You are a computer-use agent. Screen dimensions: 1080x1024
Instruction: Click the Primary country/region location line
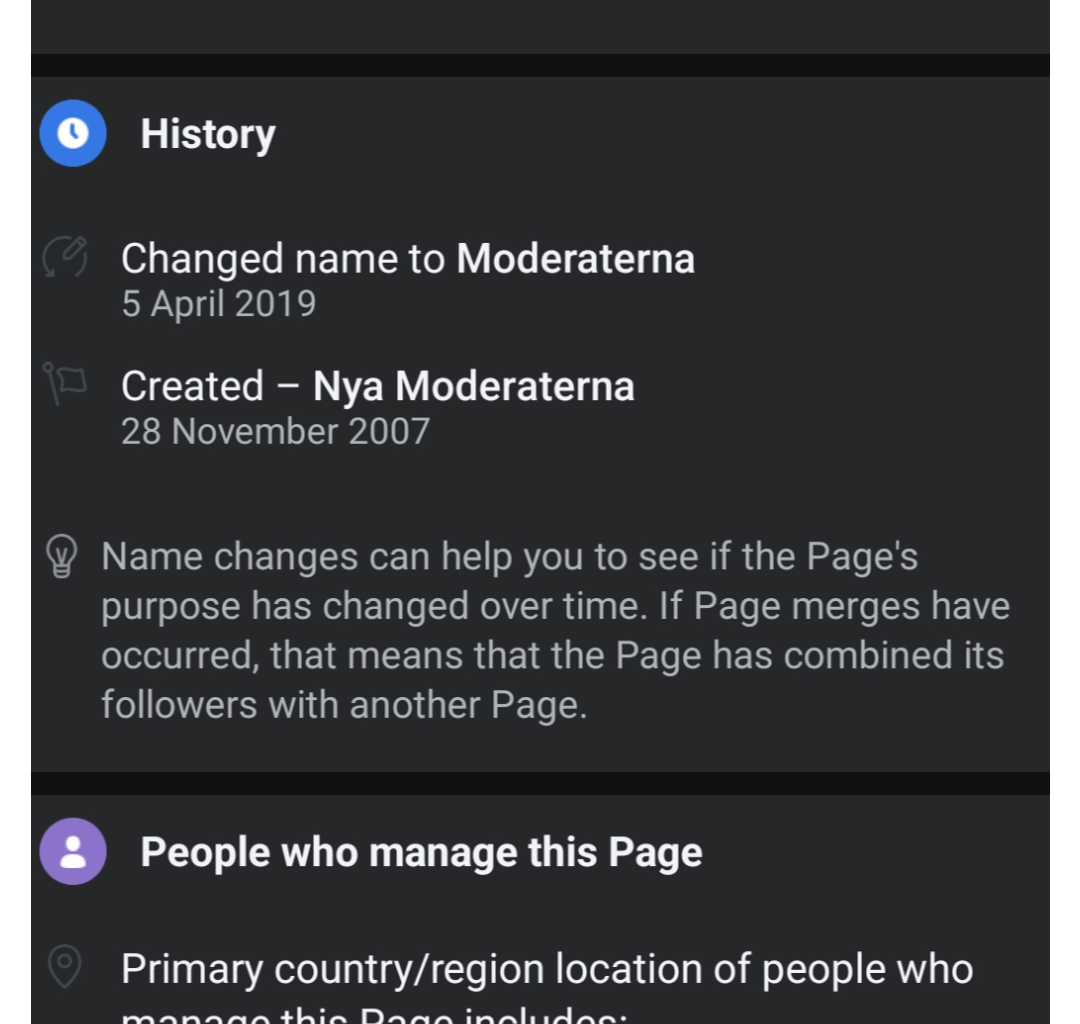click(x=546, y=967)
